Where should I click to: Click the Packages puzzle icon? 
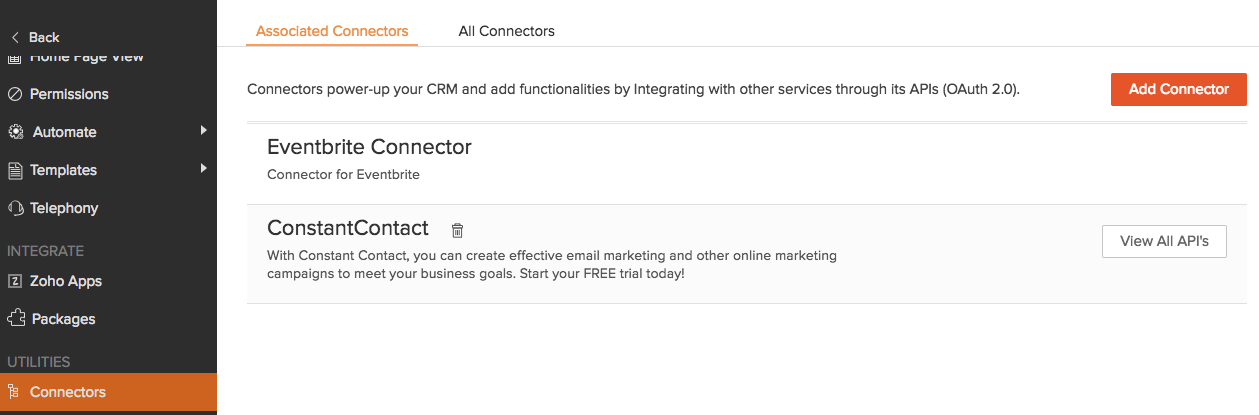point(15,319)
